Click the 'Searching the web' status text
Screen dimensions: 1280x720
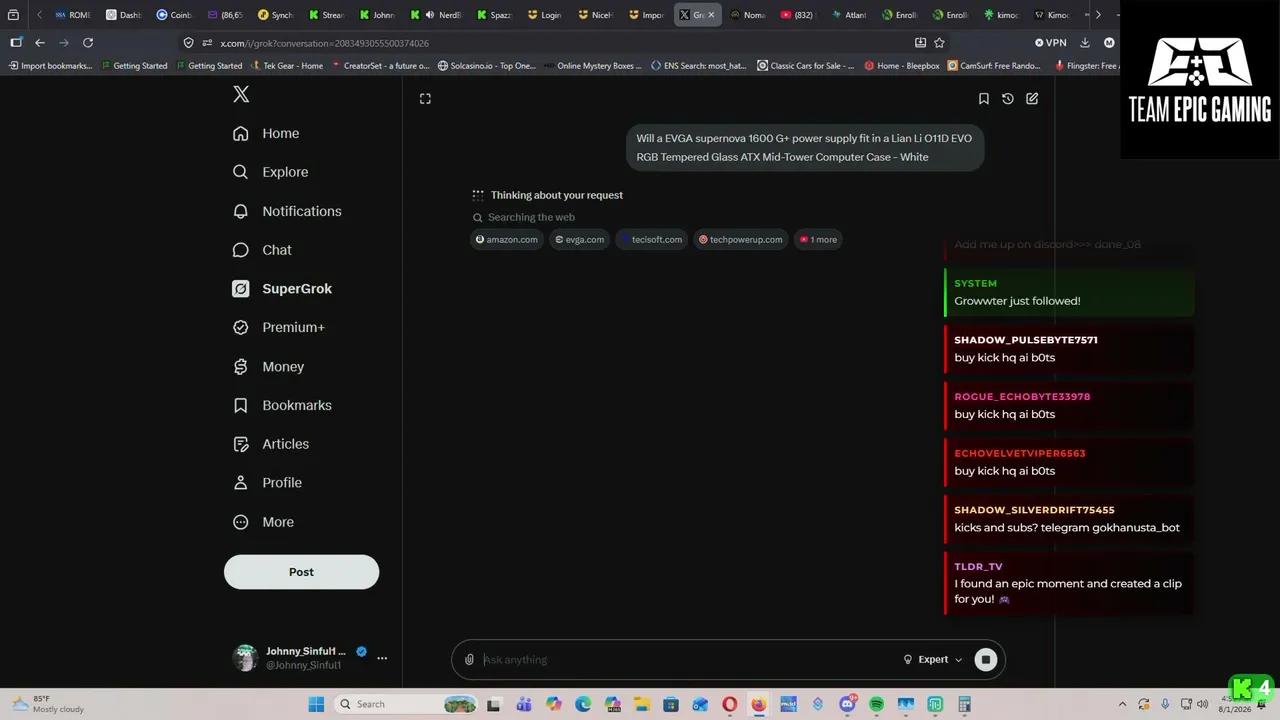point(531,217)
